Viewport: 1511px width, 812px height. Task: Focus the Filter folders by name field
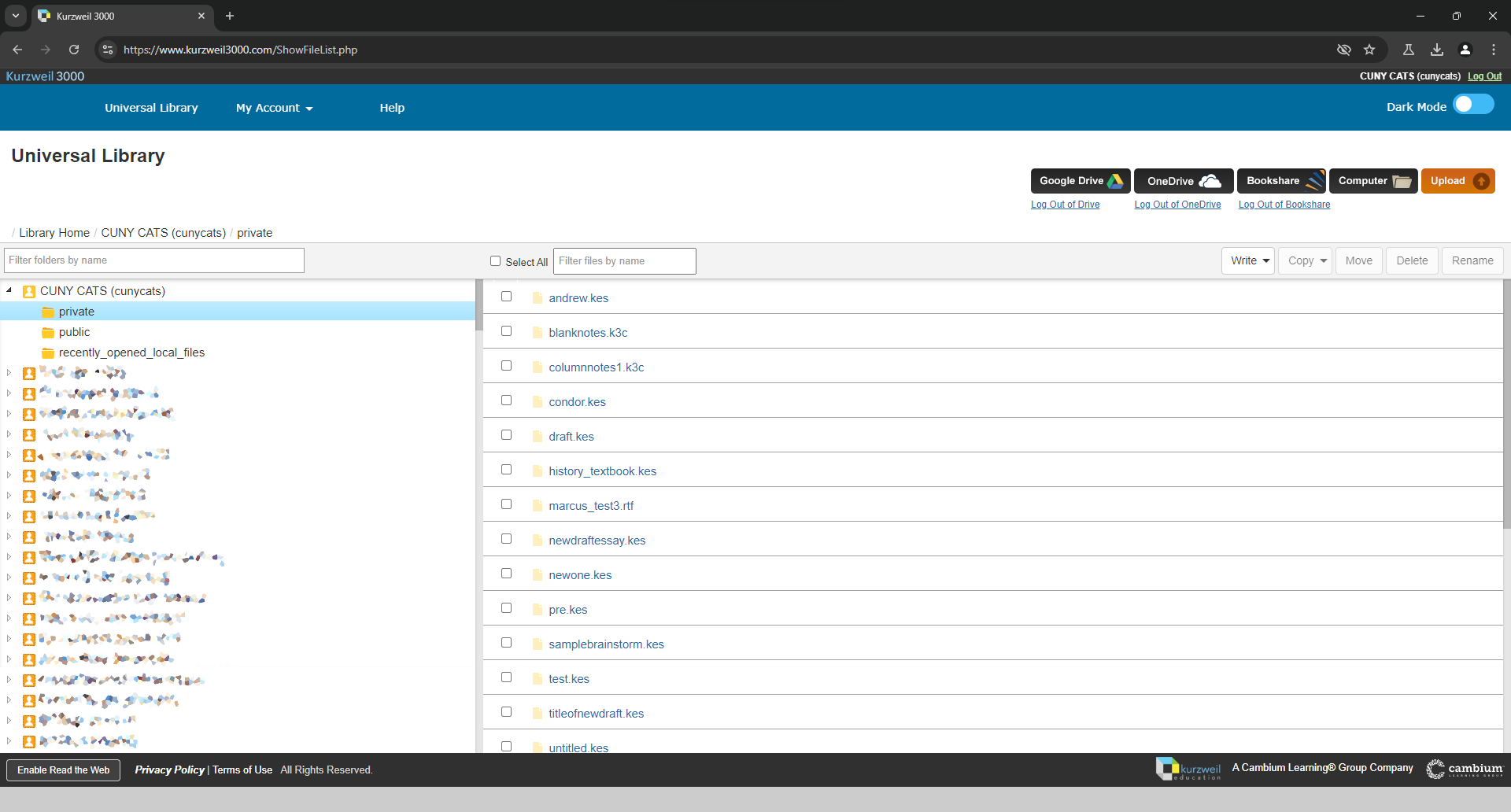tap(154, 260)
